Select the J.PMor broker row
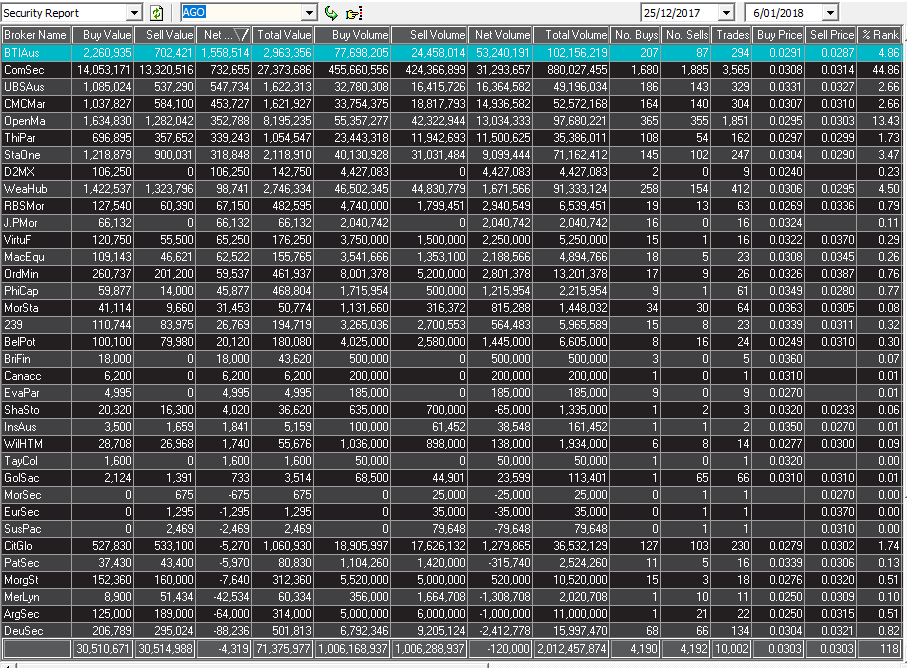Screen dimensions: 907x668 coord(452,223)
